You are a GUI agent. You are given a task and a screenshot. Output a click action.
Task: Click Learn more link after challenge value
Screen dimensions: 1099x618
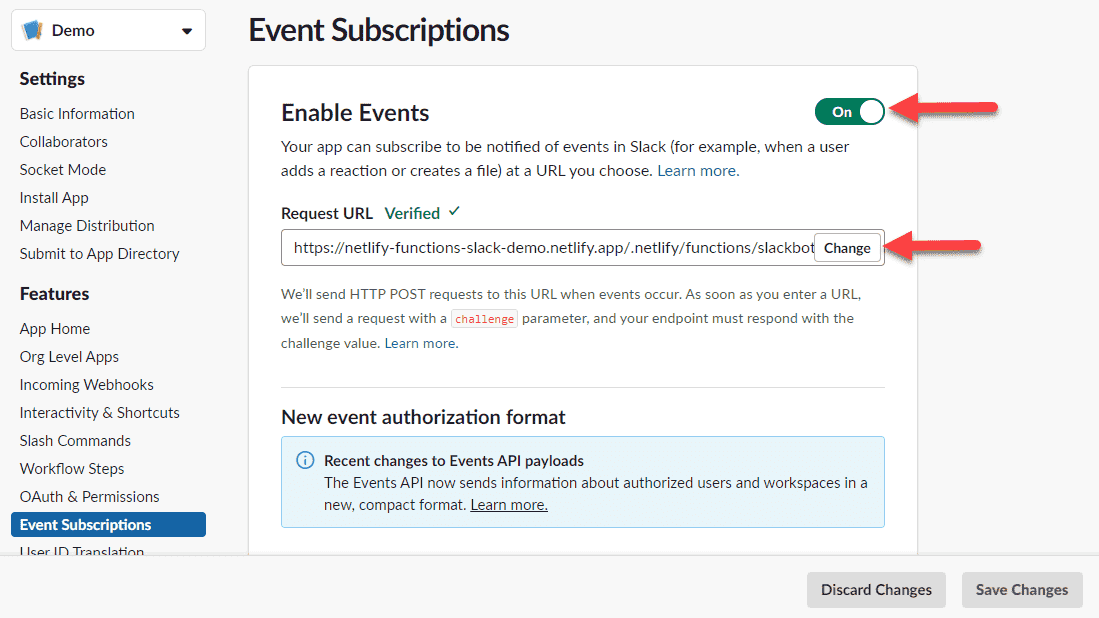pos(421,343)
